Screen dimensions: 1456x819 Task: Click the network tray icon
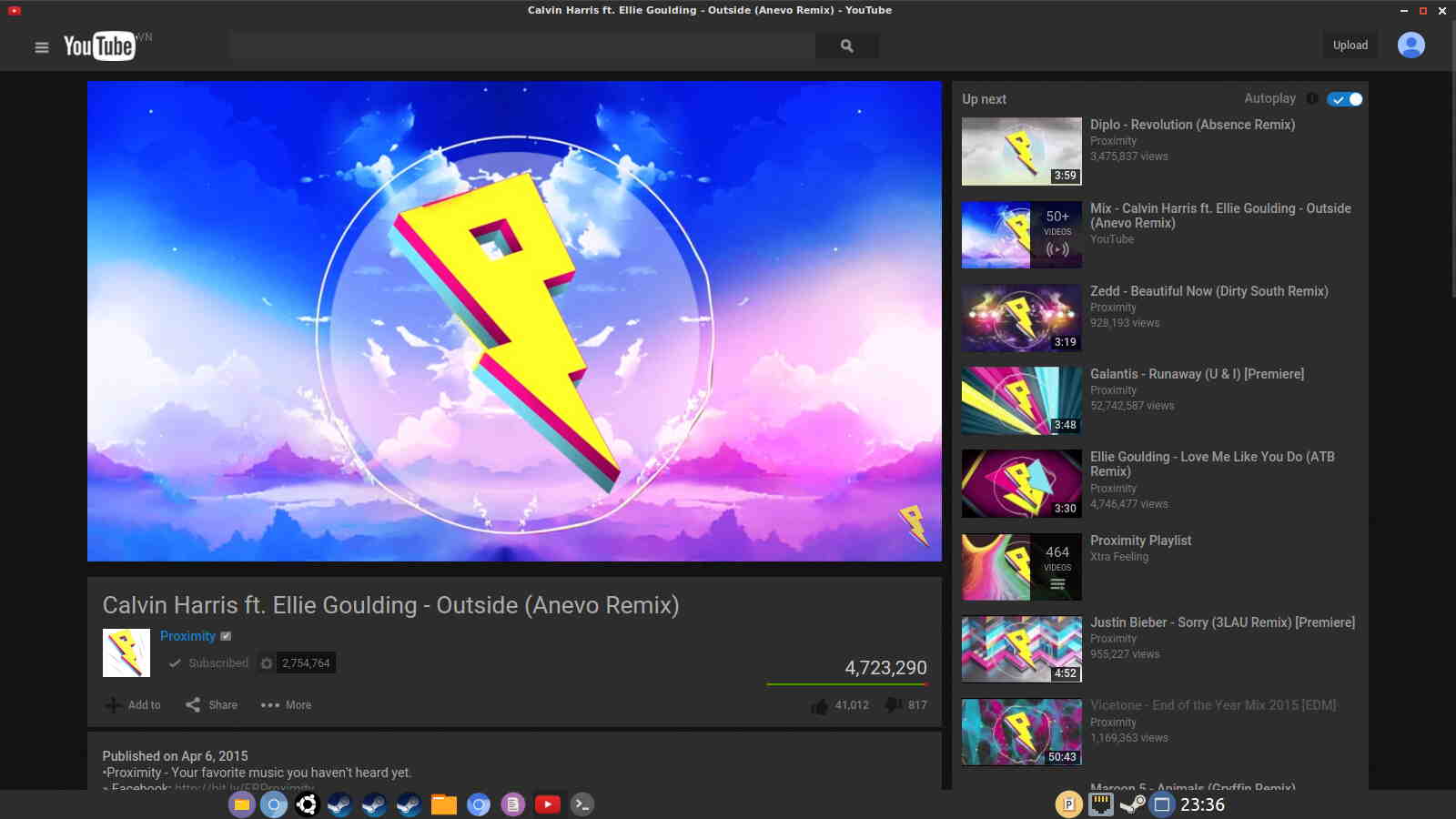pyautogui.click(x=1101, y=804)
